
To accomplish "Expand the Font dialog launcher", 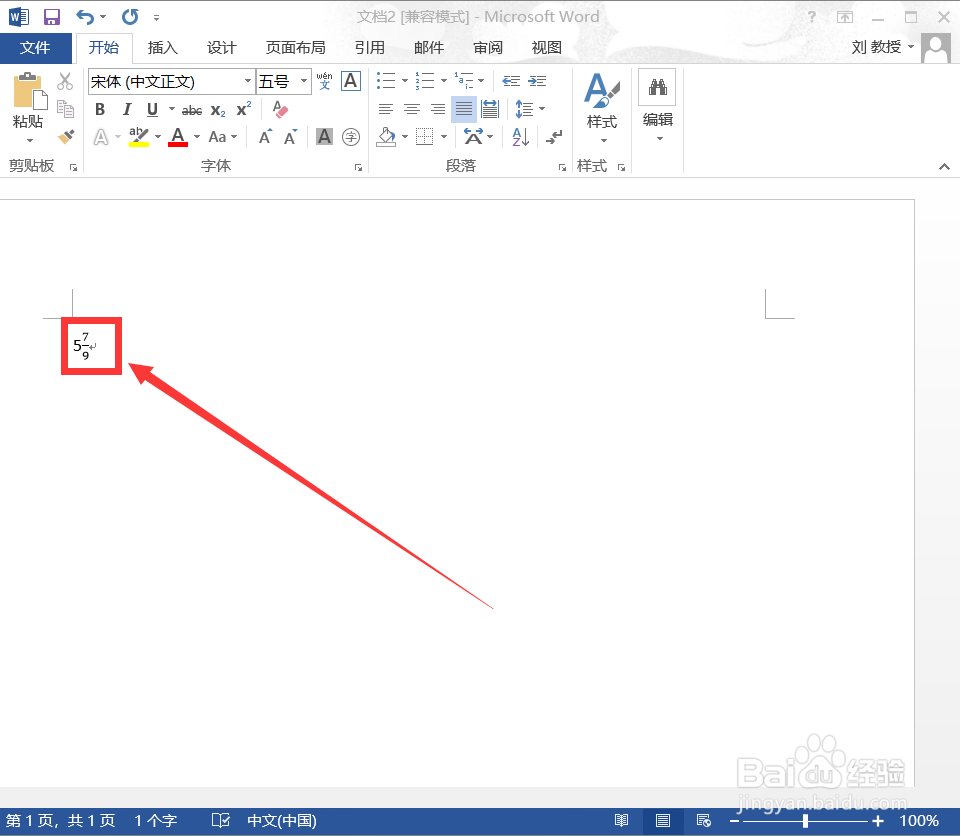I will [x=358, y=167].
